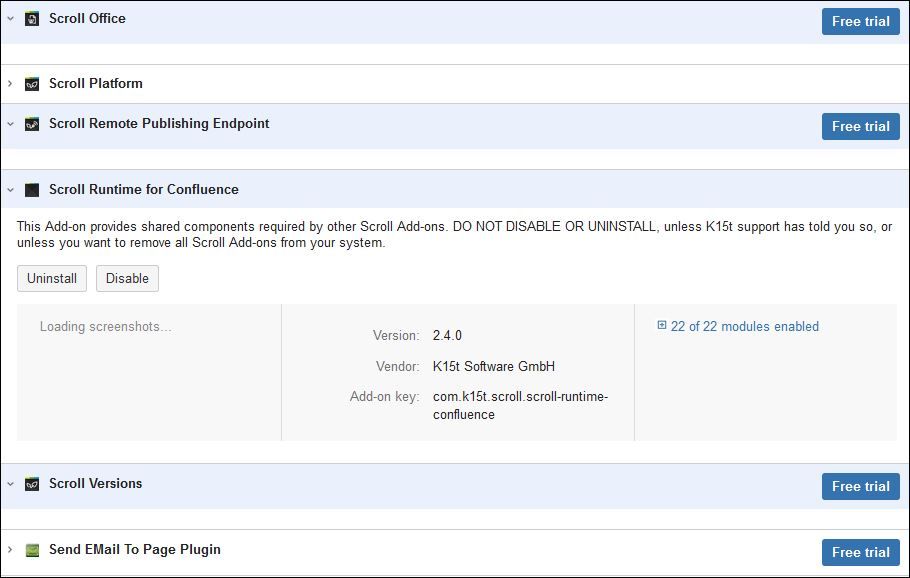
Task: Select the Scroll Runtime for Confluence title
Action: tap(144, 190)
